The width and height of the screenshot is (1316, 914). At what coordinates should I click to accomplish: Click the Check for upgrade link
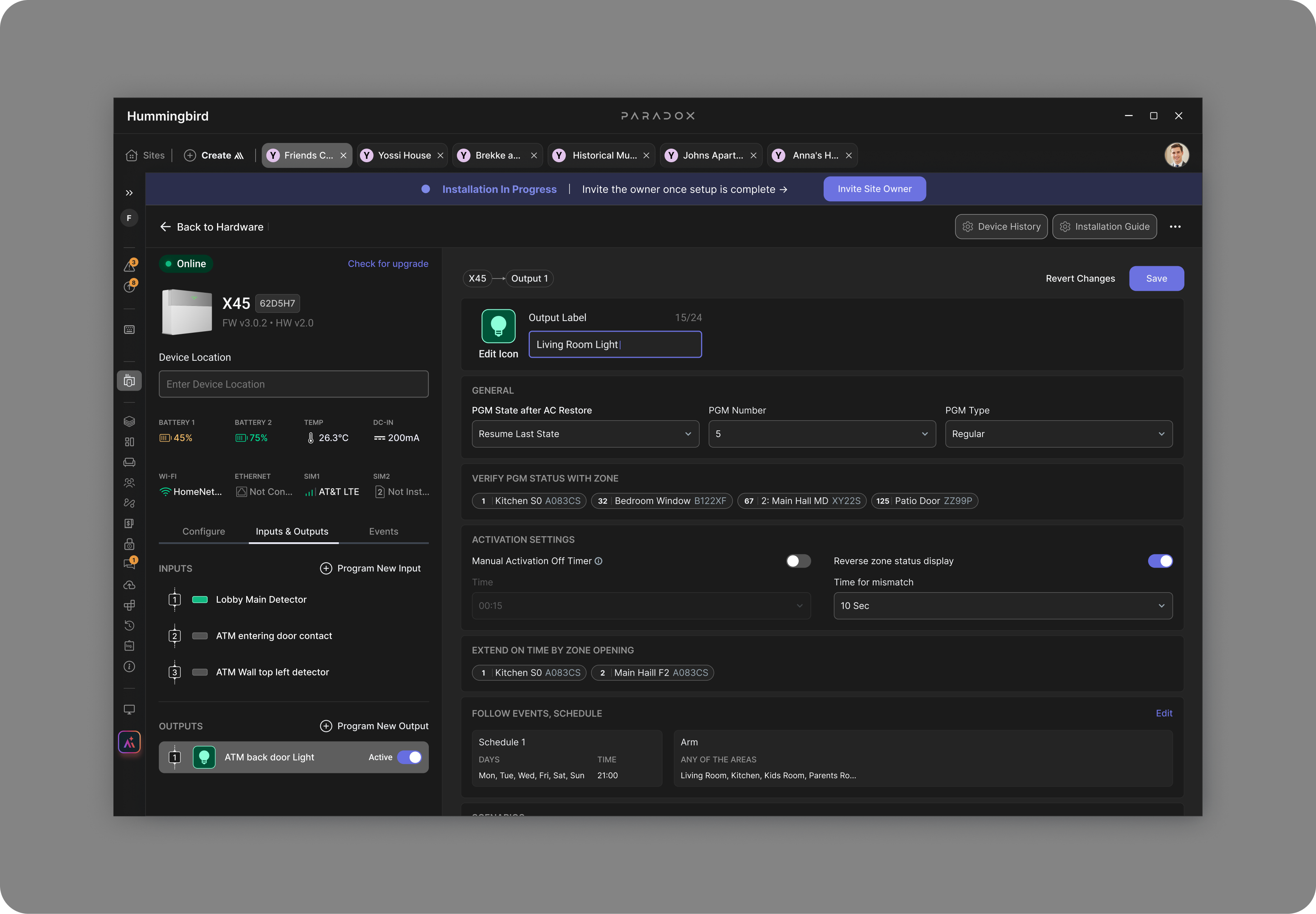(x=388, y=264)
